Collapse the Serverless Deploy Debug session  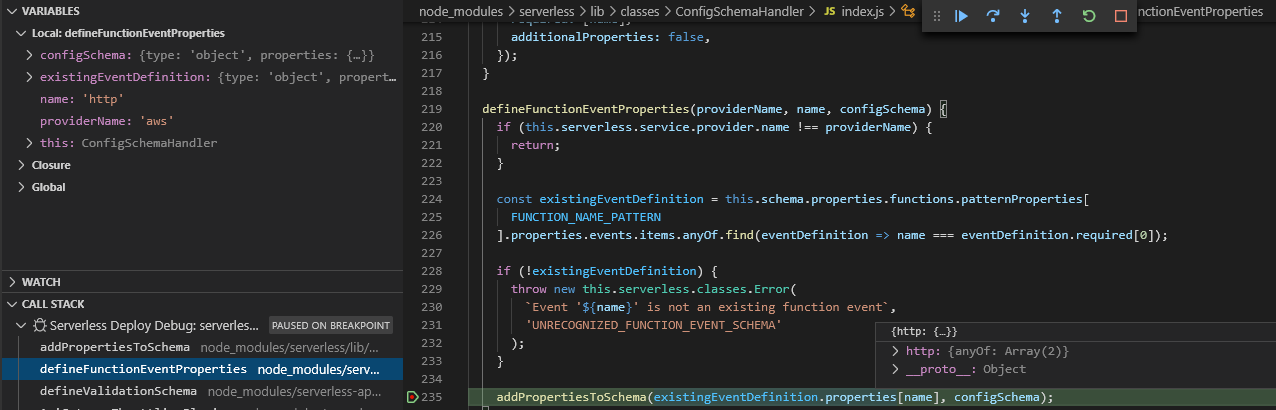(x=22, y=325)
